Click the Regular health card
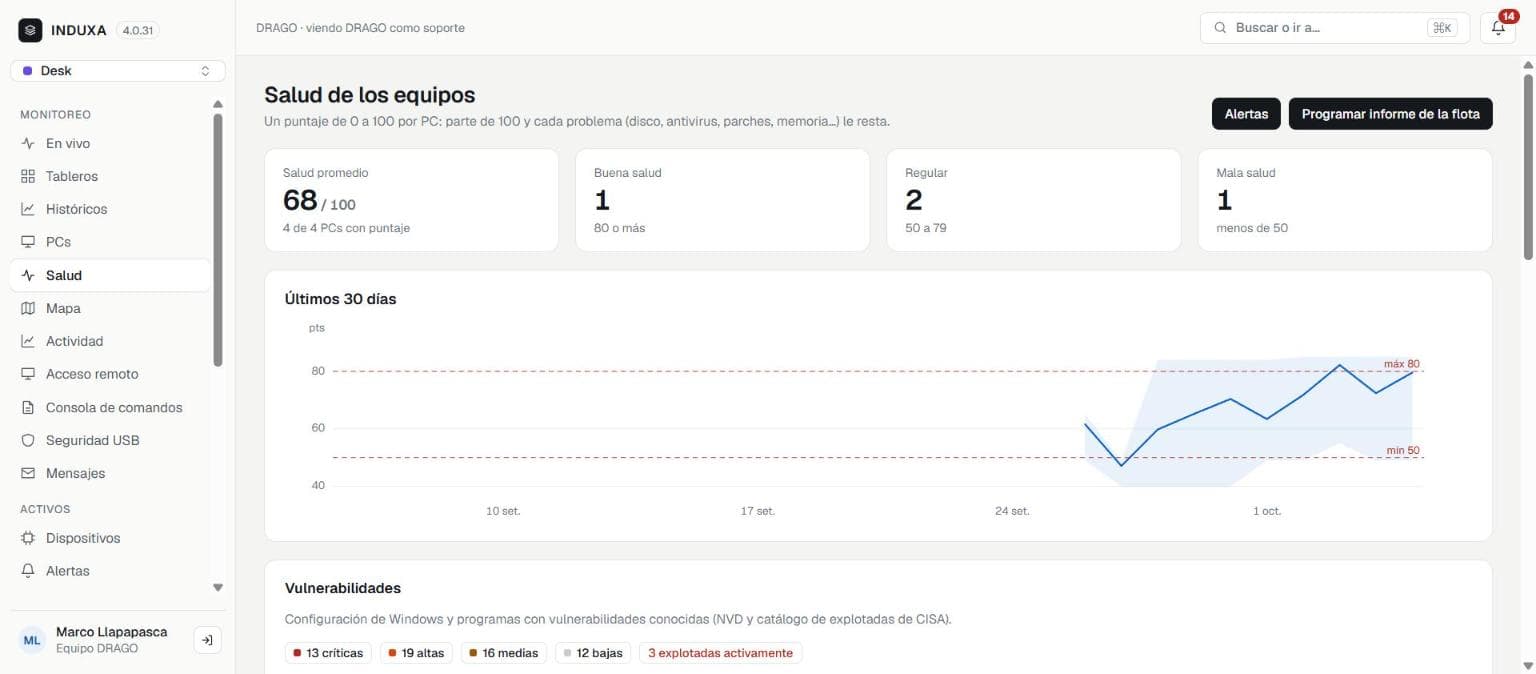1536x674 pixels. tap(1034, 200)
